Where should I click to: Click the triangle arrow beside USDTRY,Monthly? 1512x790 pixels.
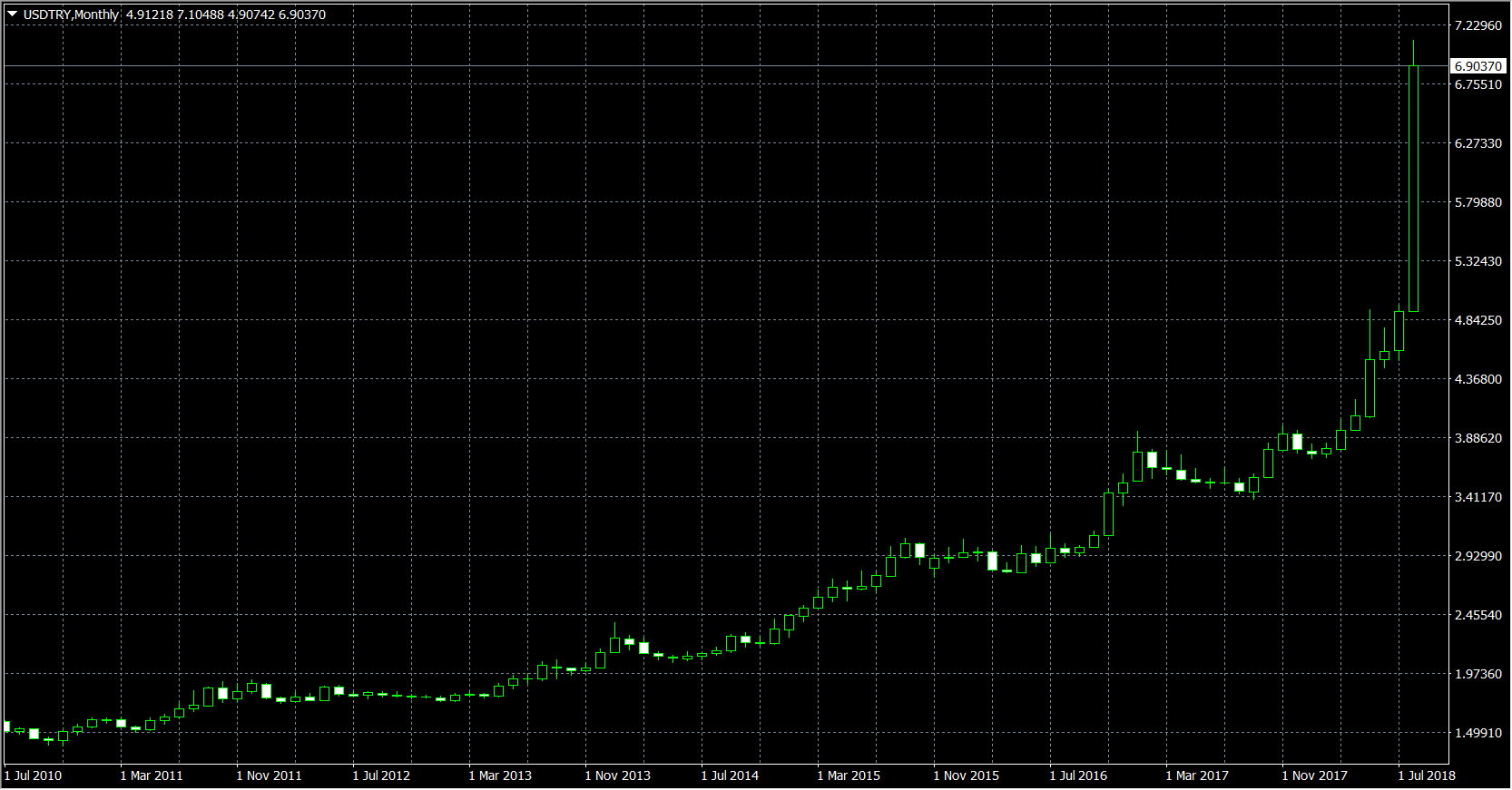click(12, 15)
